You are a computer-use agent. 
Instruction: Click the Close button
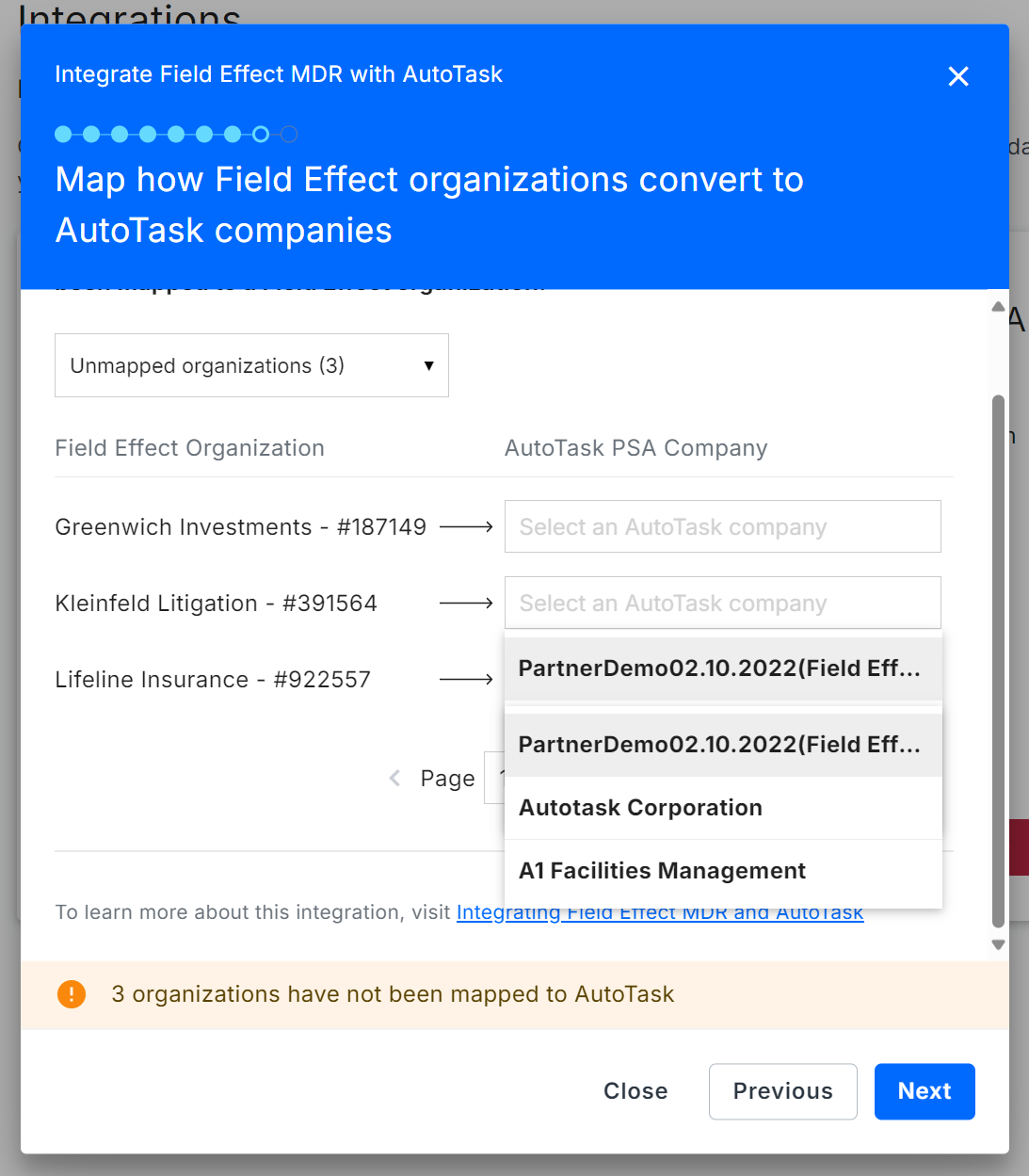(x=635, y=1091)
